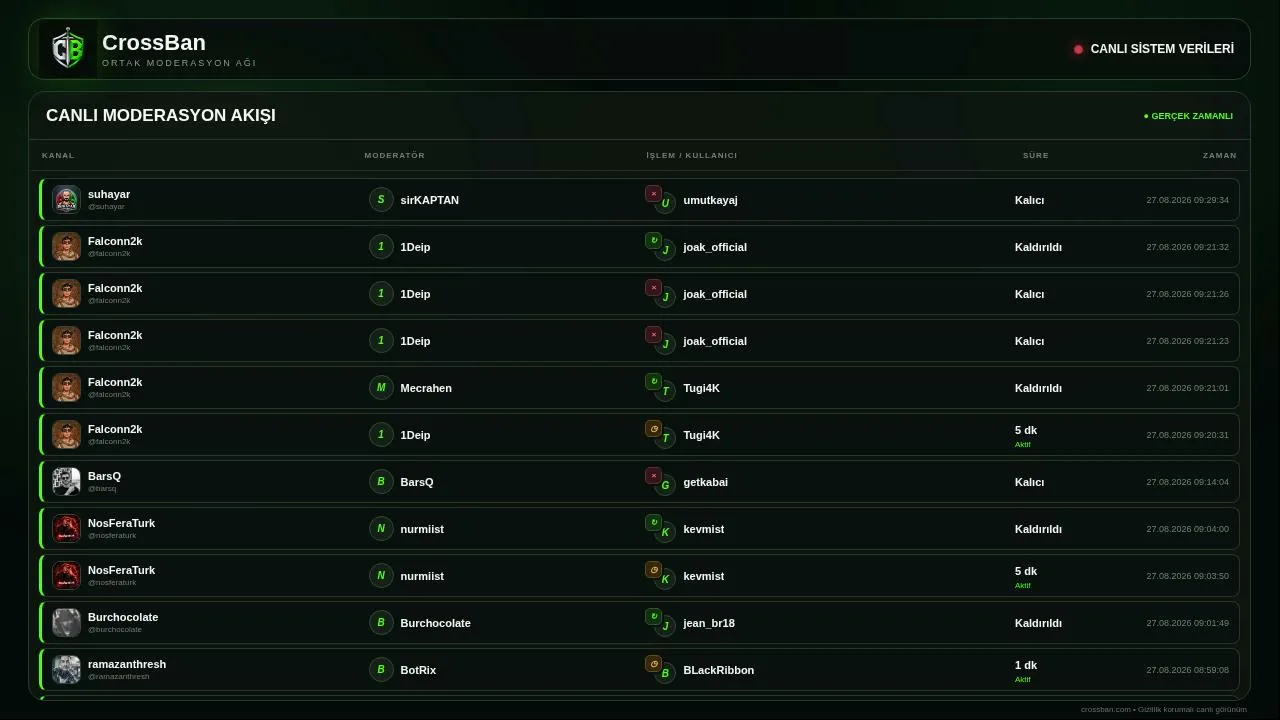Click the Aktif status under 1 dk
Screen dimensions: 1280x720
[x=1023, y=679]
